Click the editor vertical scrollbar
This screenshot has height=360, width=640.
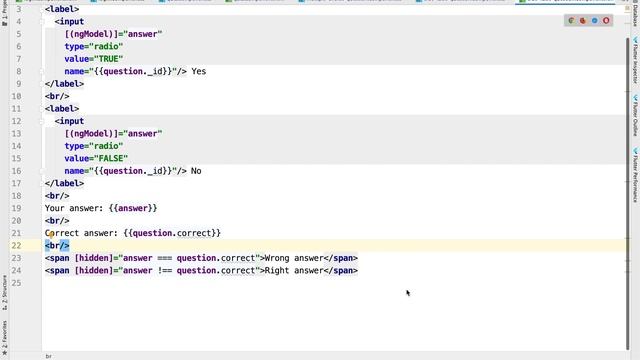627,194
